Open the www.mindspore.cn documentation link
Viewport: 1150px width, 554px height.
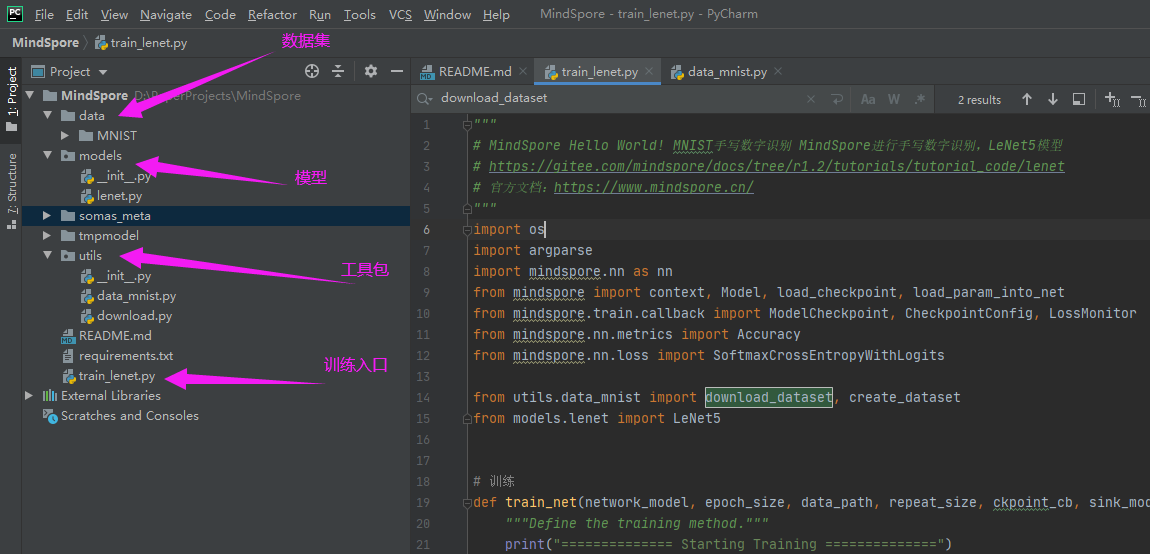coord(653,187)
